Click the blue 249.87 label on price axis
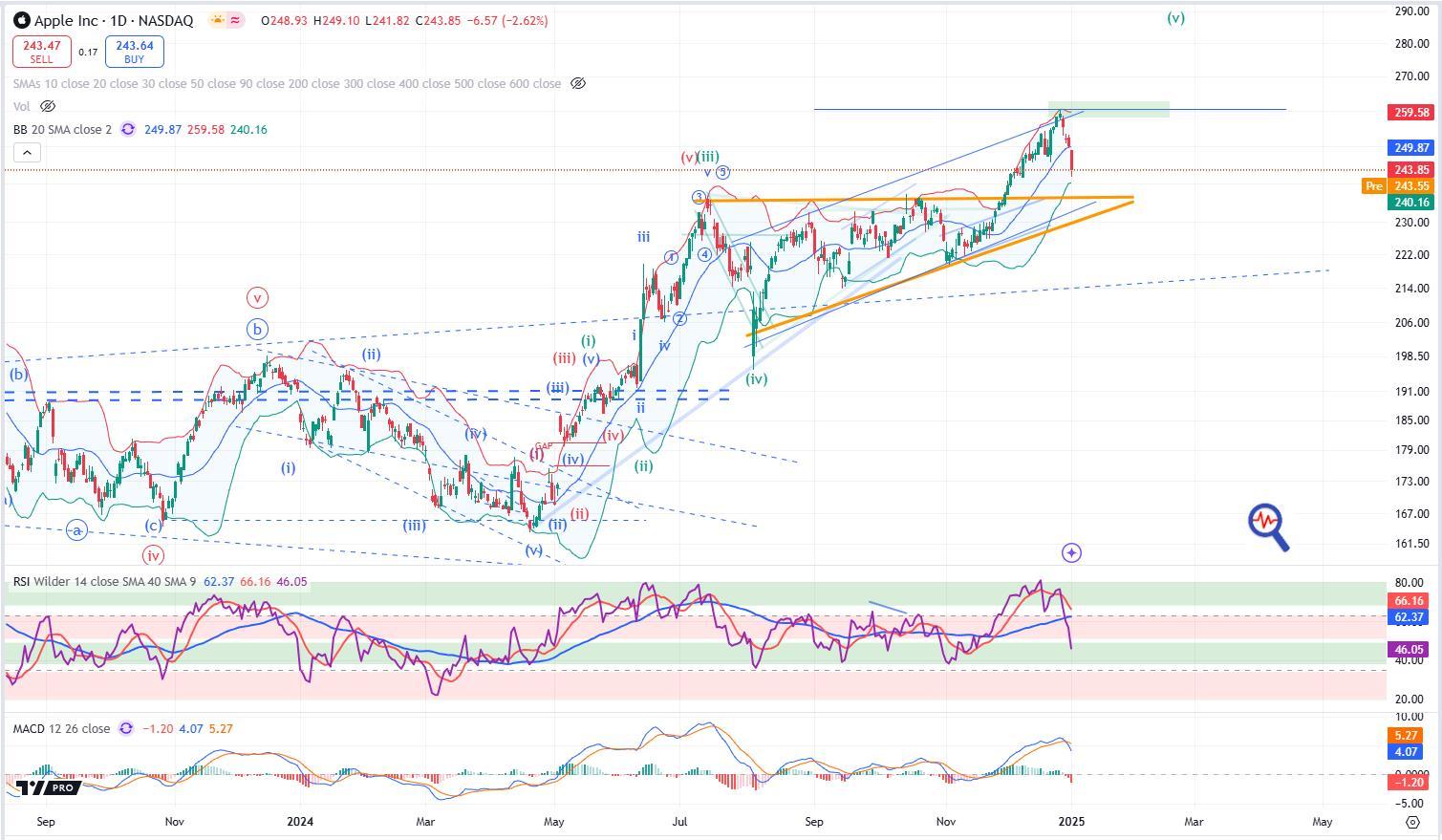This screenshot has width=1442, height=840. click(x=1411, y=148)
